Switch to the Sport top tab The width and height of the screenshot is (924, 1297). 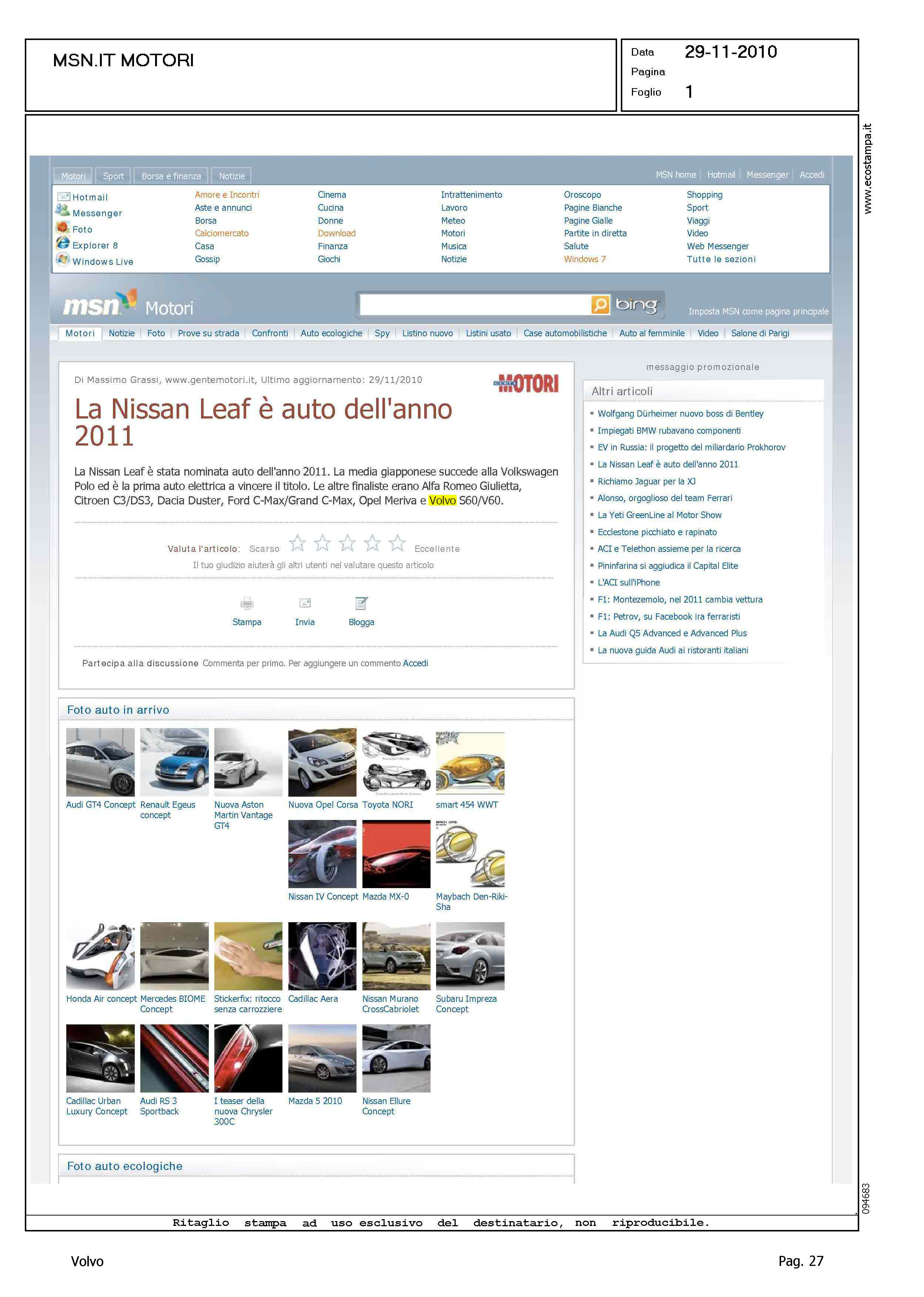tap(113, 176)
